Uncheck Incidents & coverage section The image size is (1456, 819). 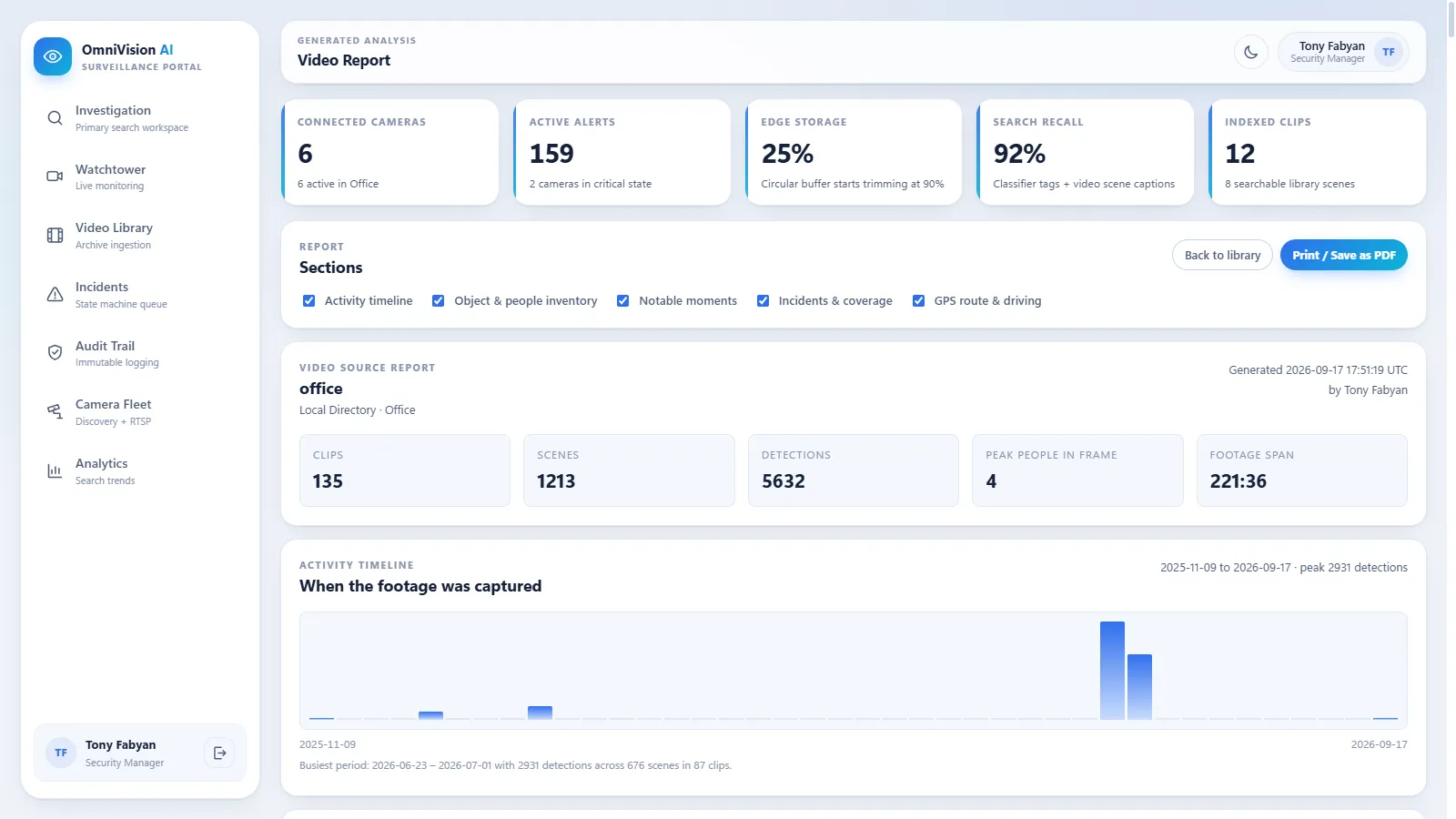(x=763, y=300)
